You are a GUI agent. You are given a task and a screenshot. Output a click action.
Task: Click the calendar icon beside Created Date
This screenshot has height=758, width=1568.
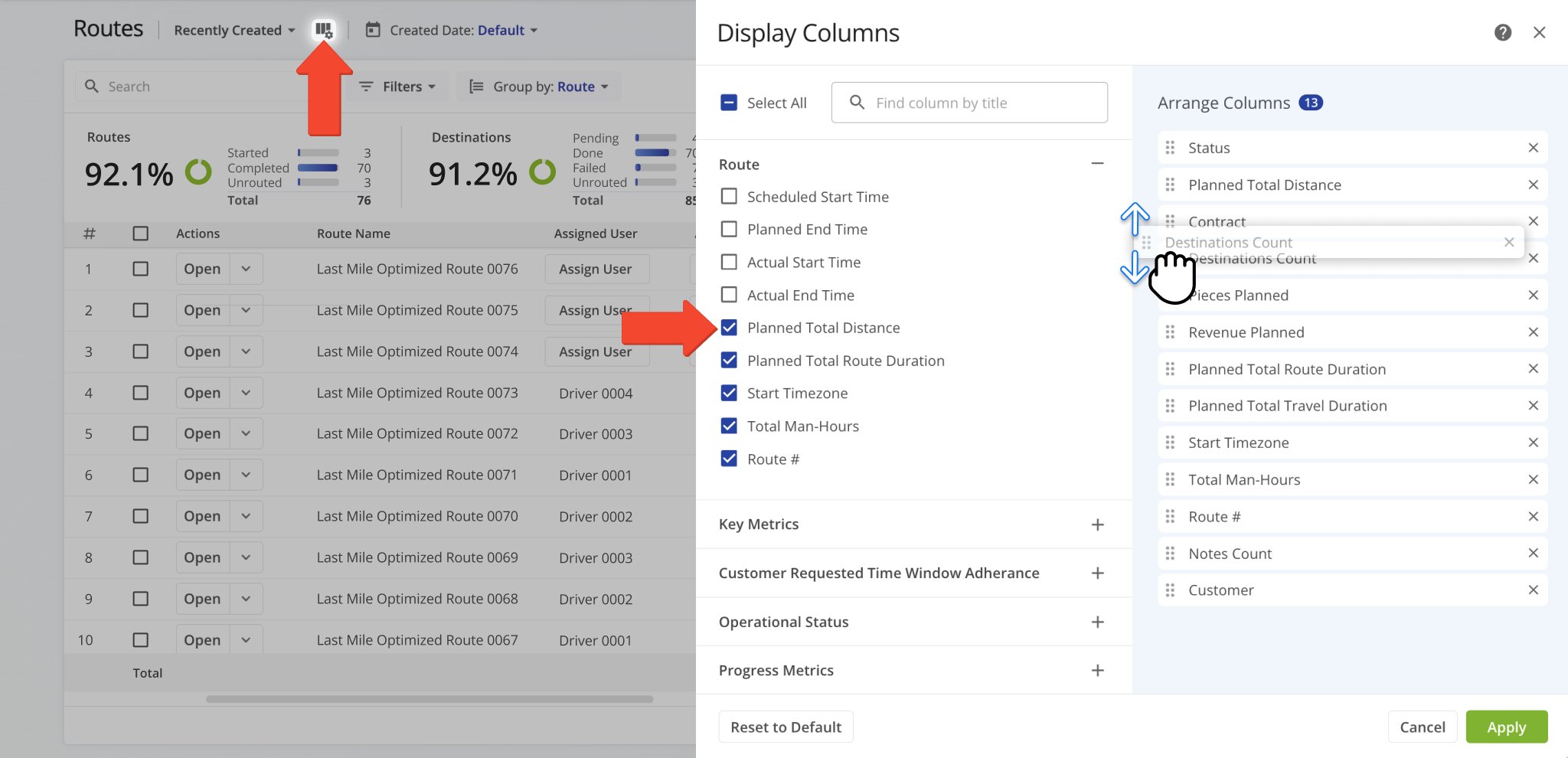click(372, 29)
